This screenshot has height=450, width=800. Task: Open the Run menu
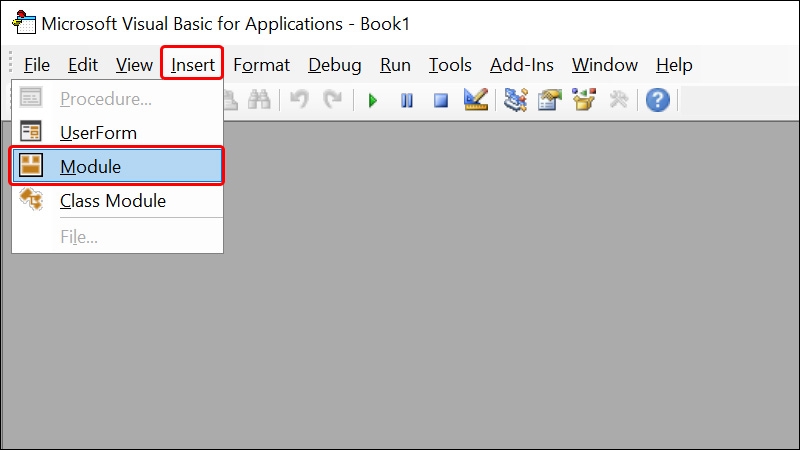[x=395, y=65]
